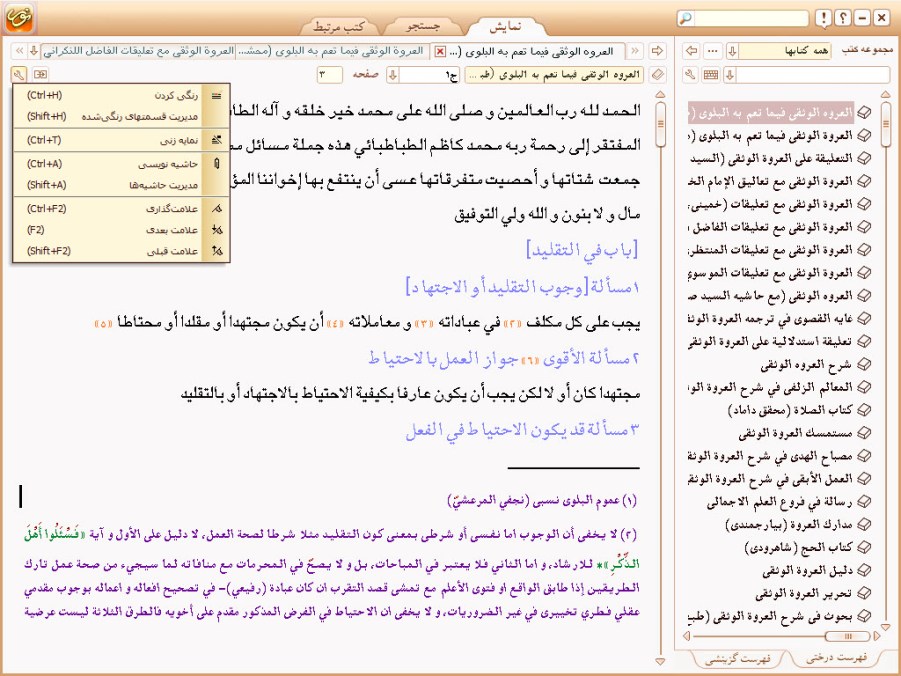Click footnote marker «٥» after محتاطا
Viewport: 901px width, 676px height.
pos(103,324)
